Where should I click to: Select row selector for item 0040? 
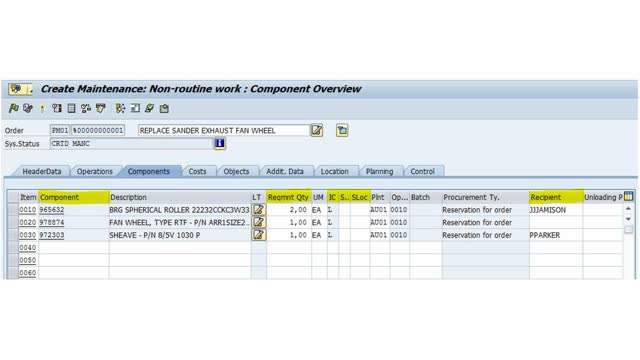coord(13,248)
